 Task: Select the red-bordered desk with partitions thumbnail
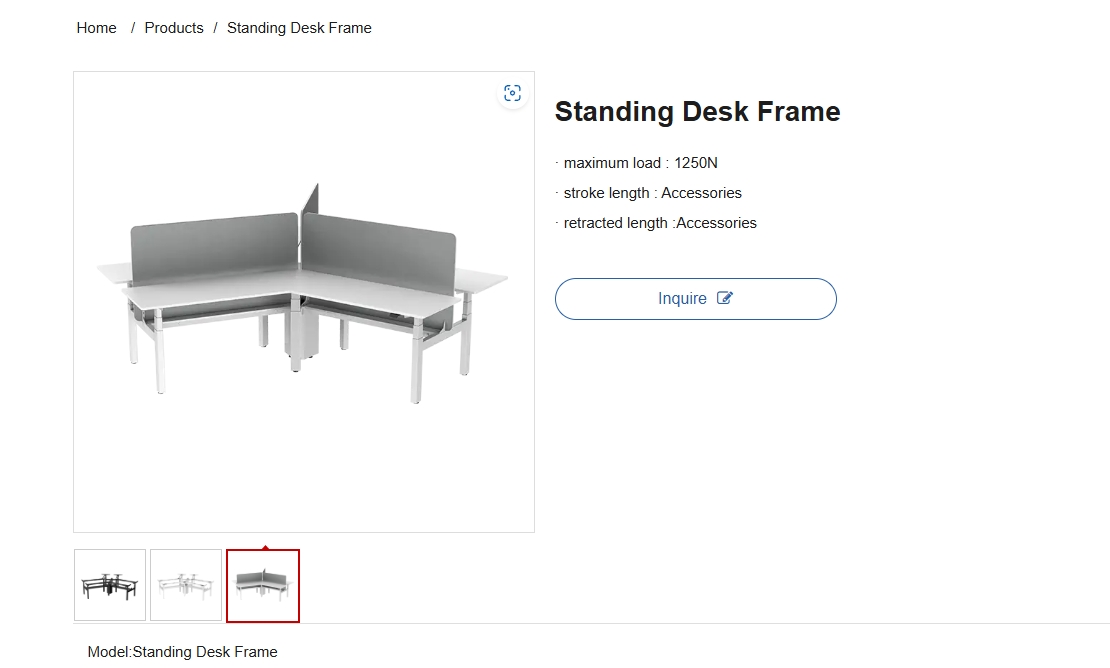tap(263, 585)
